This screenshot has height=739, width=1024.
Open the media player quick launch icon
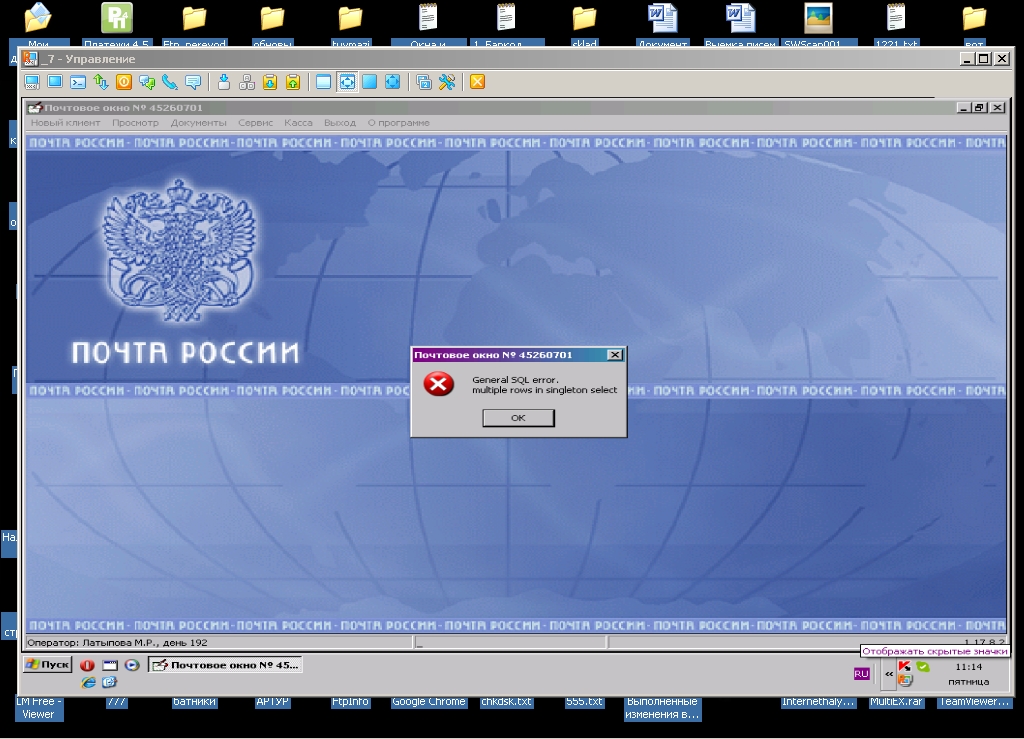pyautogui.click(x=132, y=665)
